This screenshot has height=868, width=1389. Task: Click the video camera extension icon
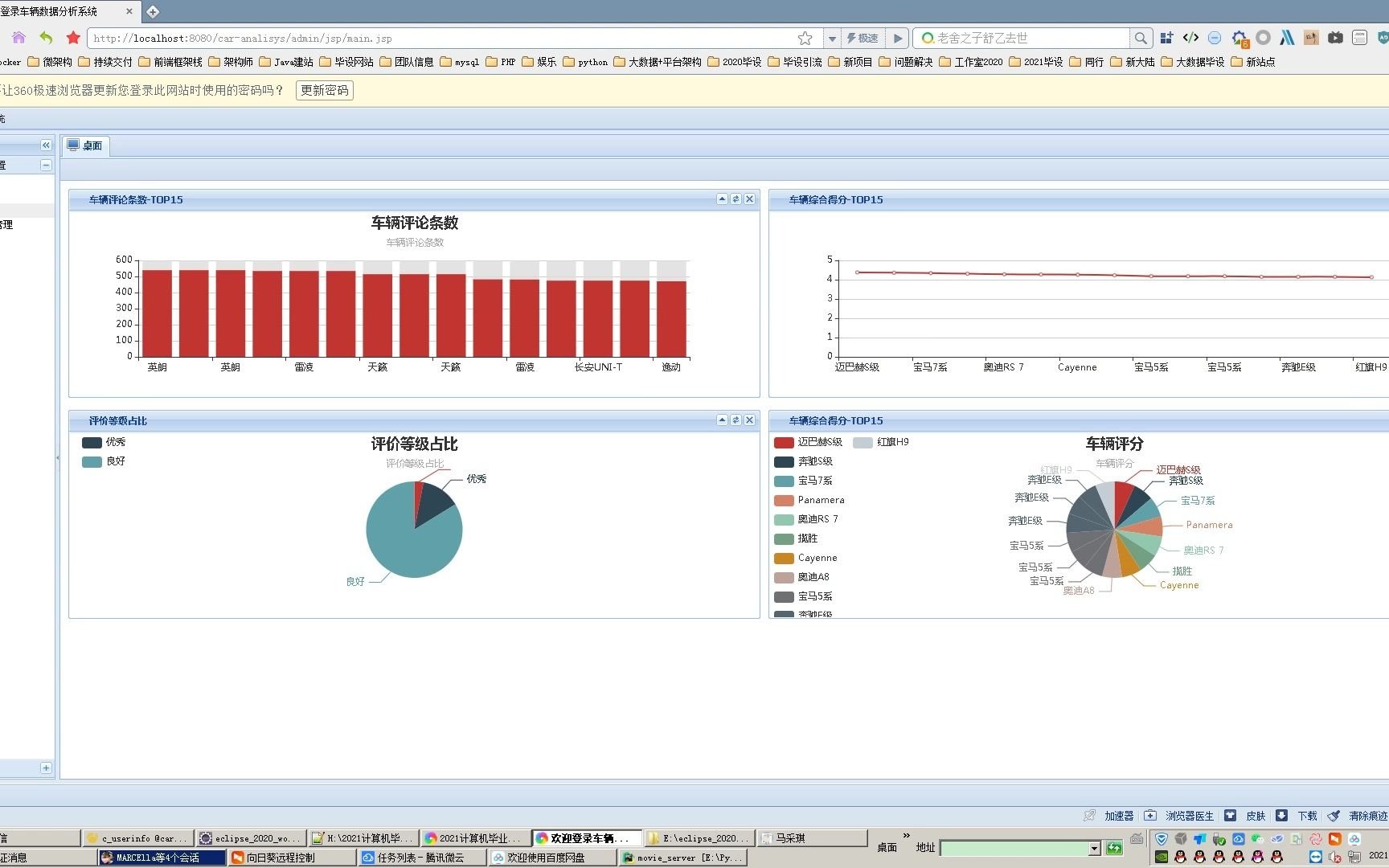point(1335,38)
